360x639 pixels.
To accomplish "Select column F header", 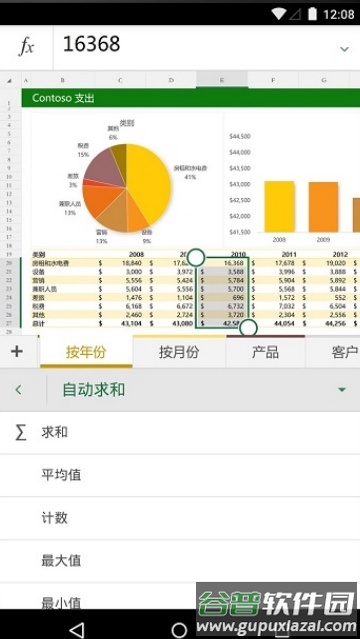I will tap(273, 80).
